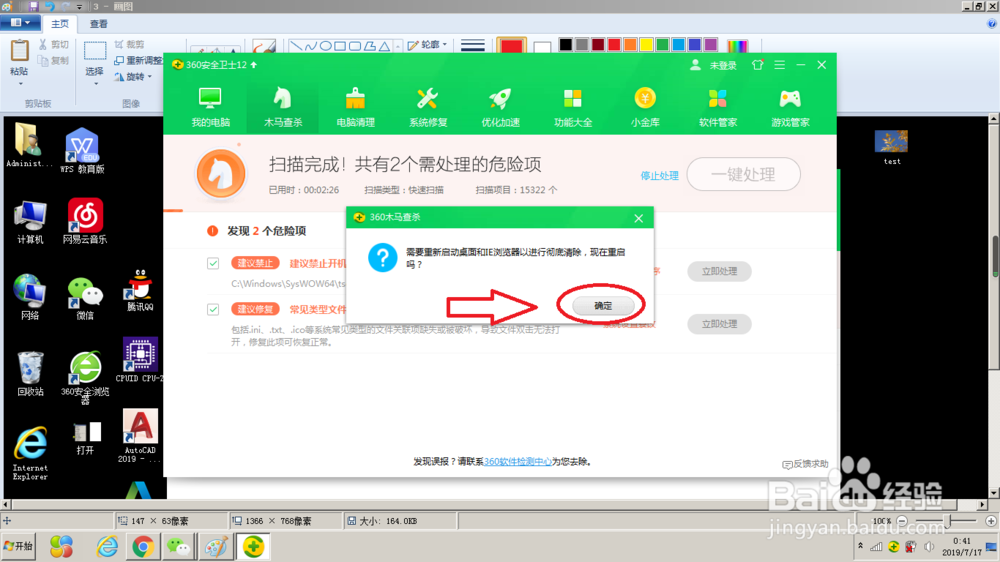Switch to the 主页 ribbon tab
The image size is (1000, 562).
coord(60,24)
